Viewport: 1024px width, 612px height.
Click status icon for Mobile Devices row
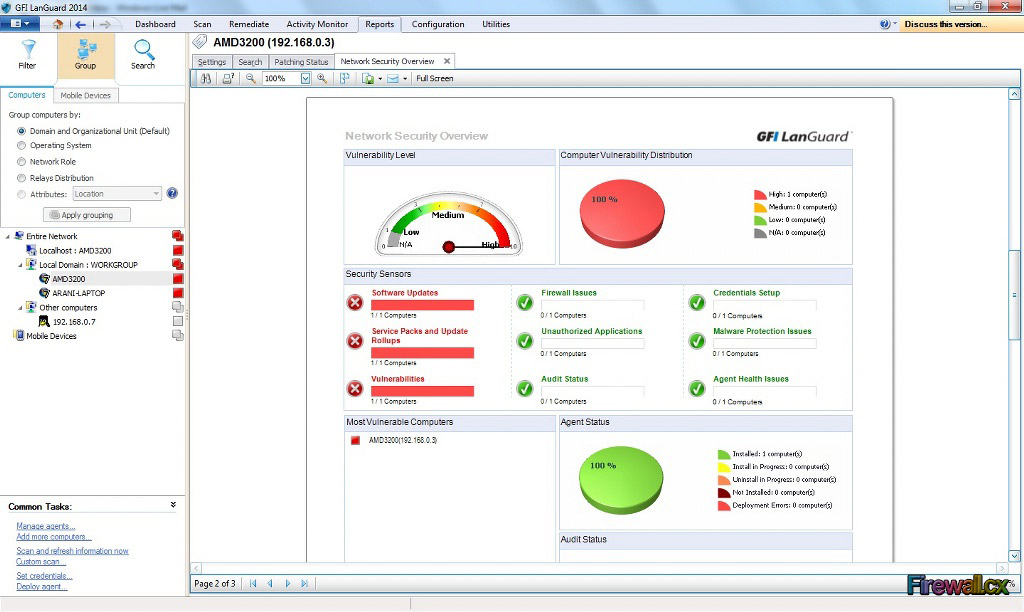click(x=178, y=336)
